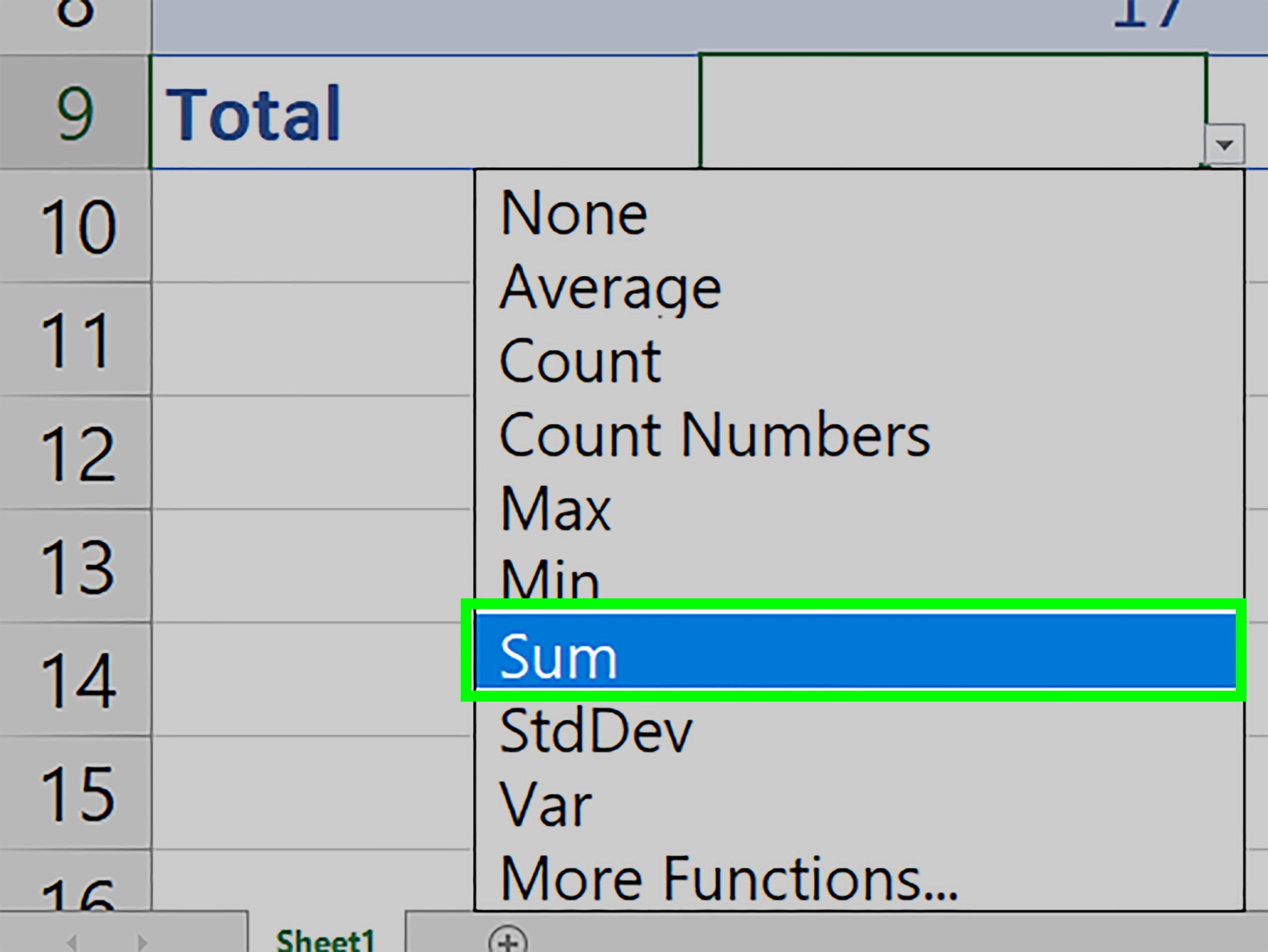Click the total cell dropdown arrow
The image size is (1268, 952).
point(1224,145)
